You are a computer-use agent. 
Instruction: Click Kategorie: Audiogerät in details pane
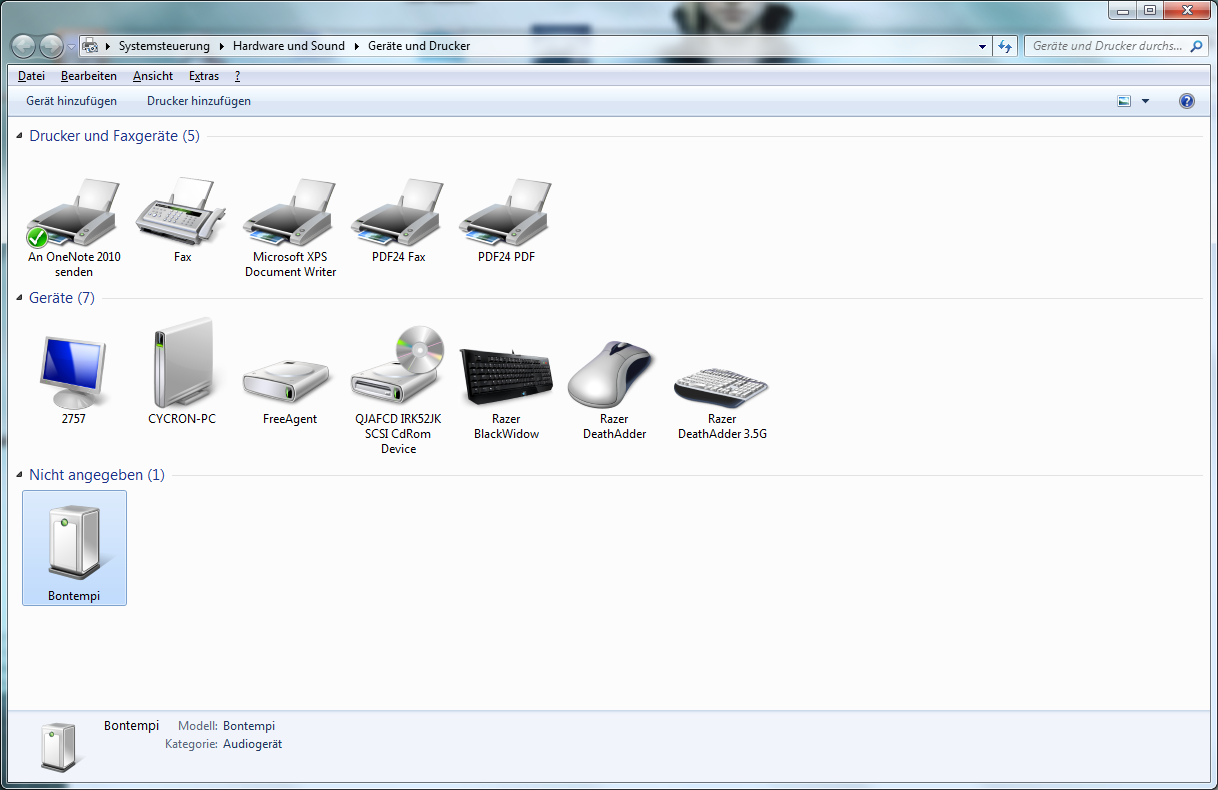[x=223, y=744]
